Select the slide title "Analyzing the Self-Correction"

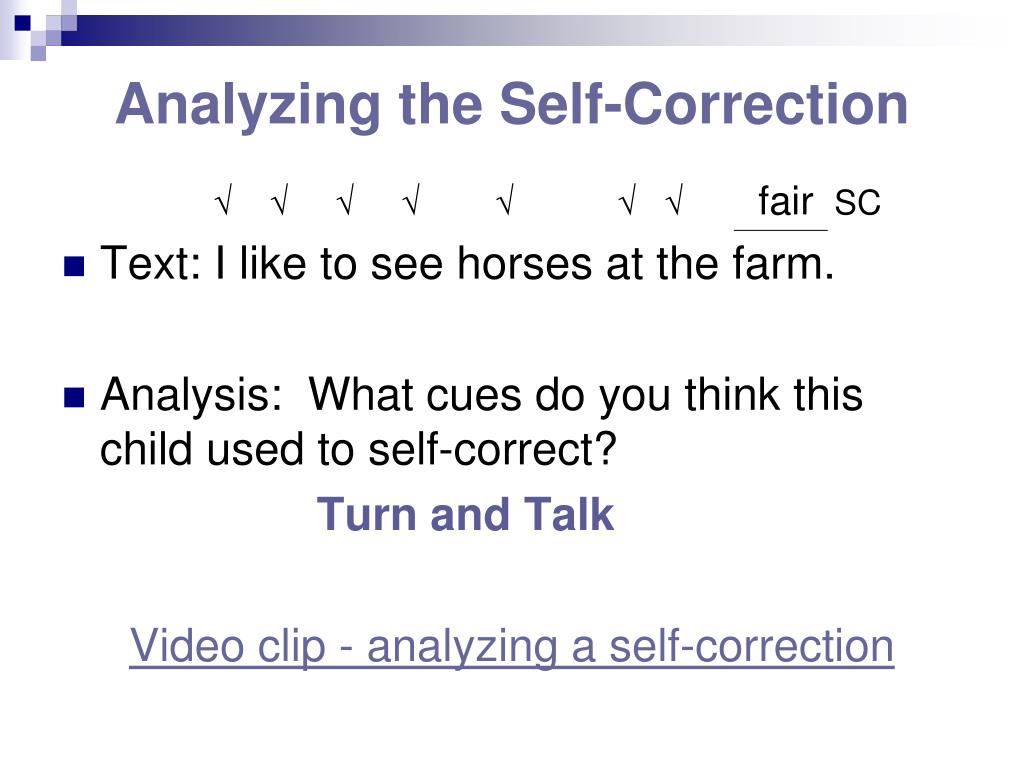[512, 104]
